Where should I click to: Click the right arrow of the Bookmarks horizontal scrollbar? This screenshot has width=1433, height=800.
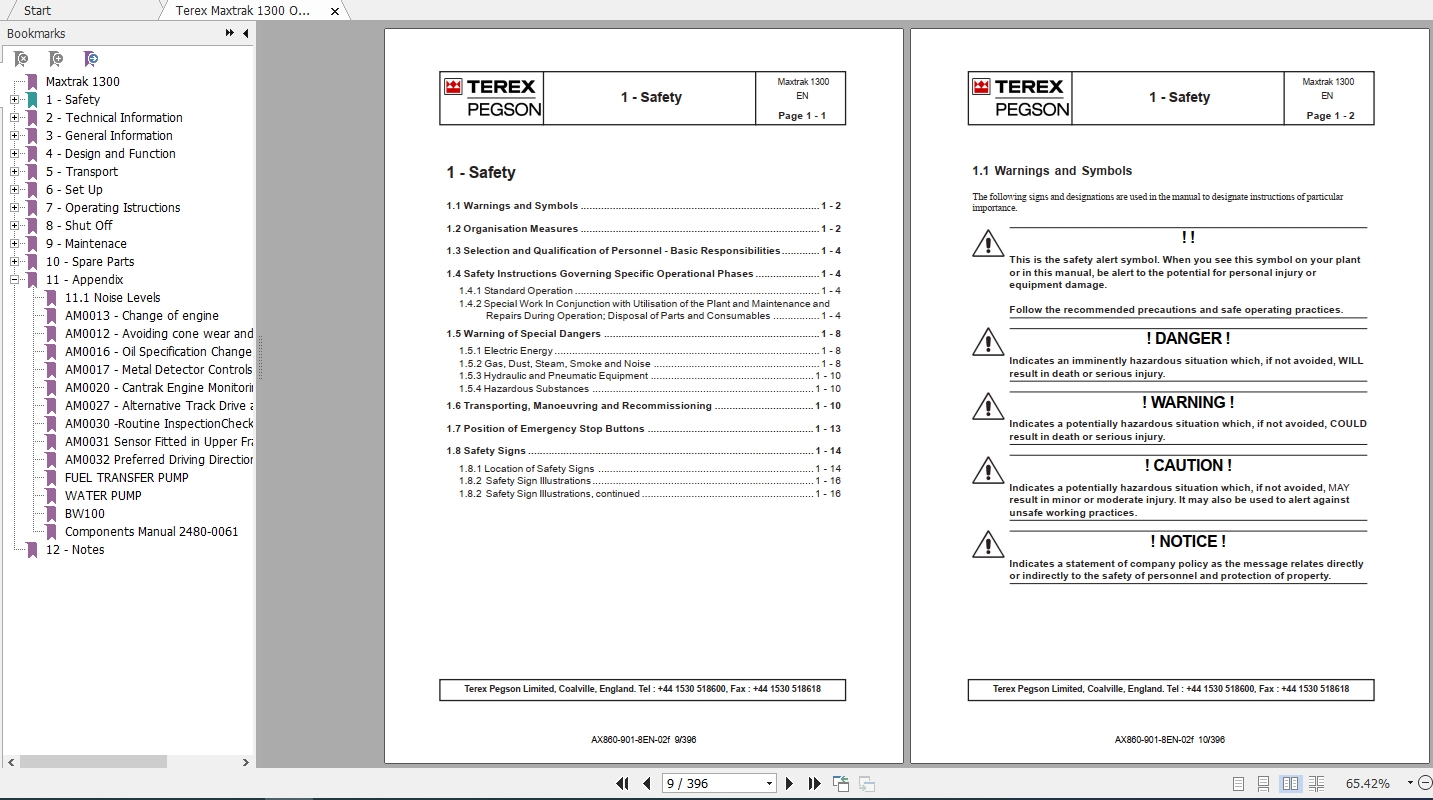tap(246, 762)
